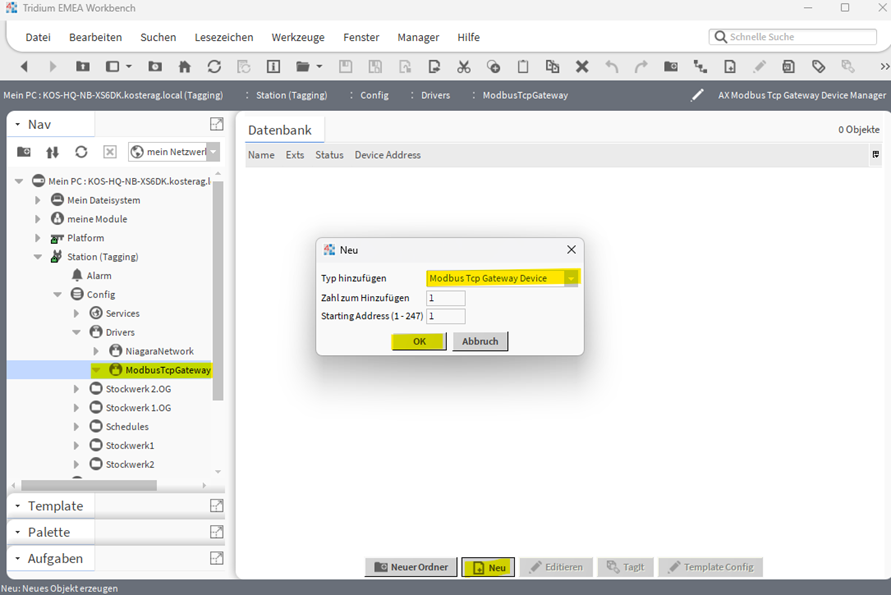Click 'AX Modbus Tcp Gateway Device Manager' view selector
This screenshot has height=595, width=891.
pyautogui.click(x=801, y=95)
